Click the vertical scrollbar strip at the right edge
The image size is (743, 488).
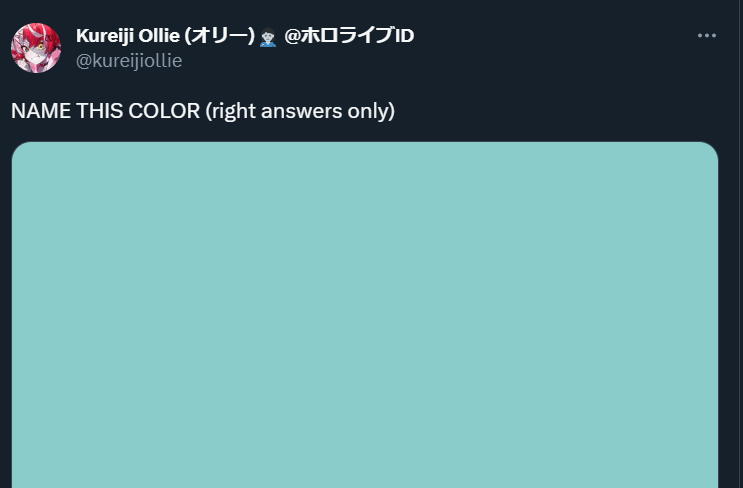click(x=741, y=244)
